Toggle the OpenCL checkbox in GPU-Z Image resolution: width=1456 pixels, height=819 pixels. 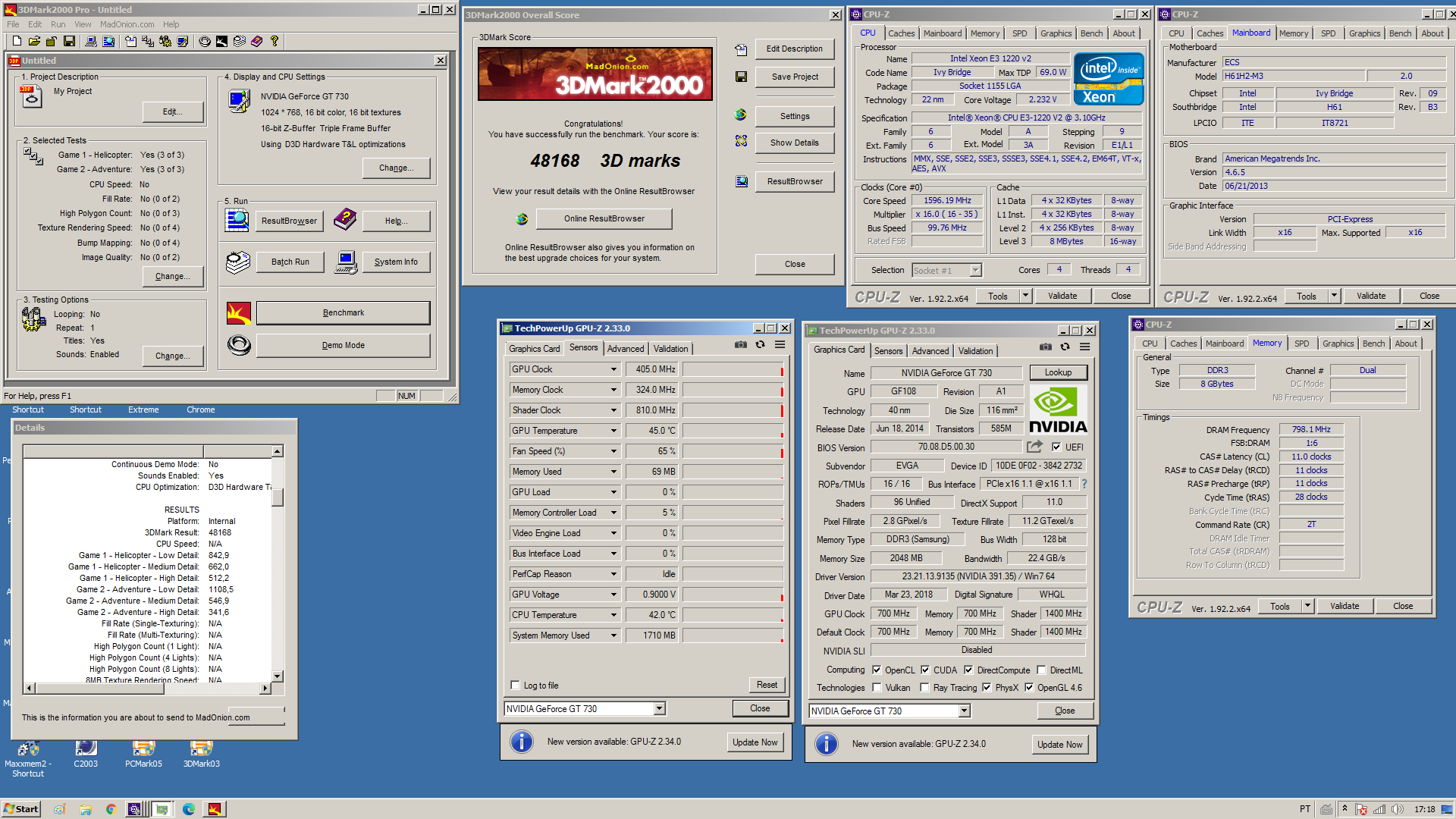click(877, 670)
